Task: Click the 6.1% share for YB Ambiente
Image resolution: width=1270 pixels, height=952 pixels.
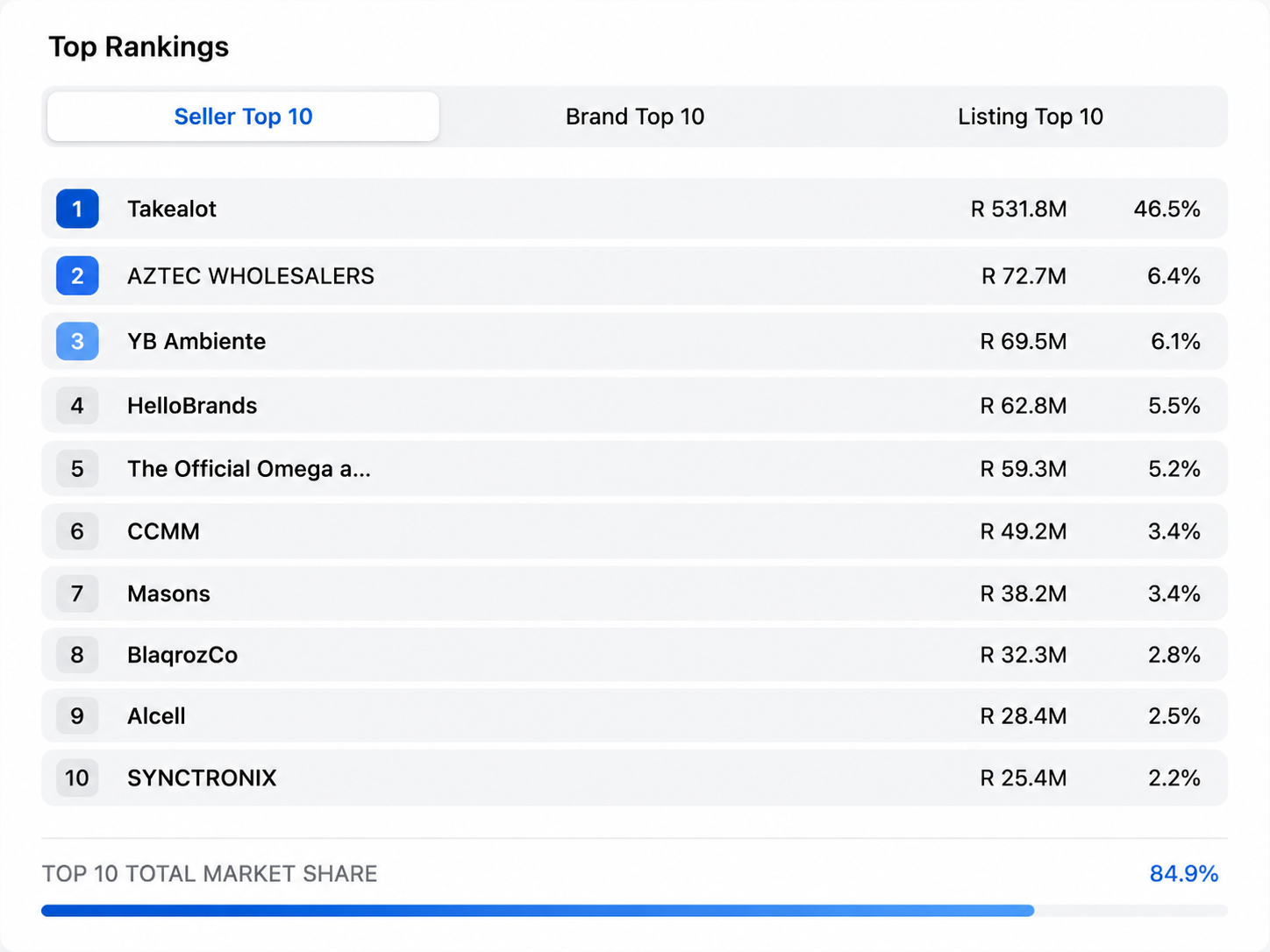Action: 1175,341
